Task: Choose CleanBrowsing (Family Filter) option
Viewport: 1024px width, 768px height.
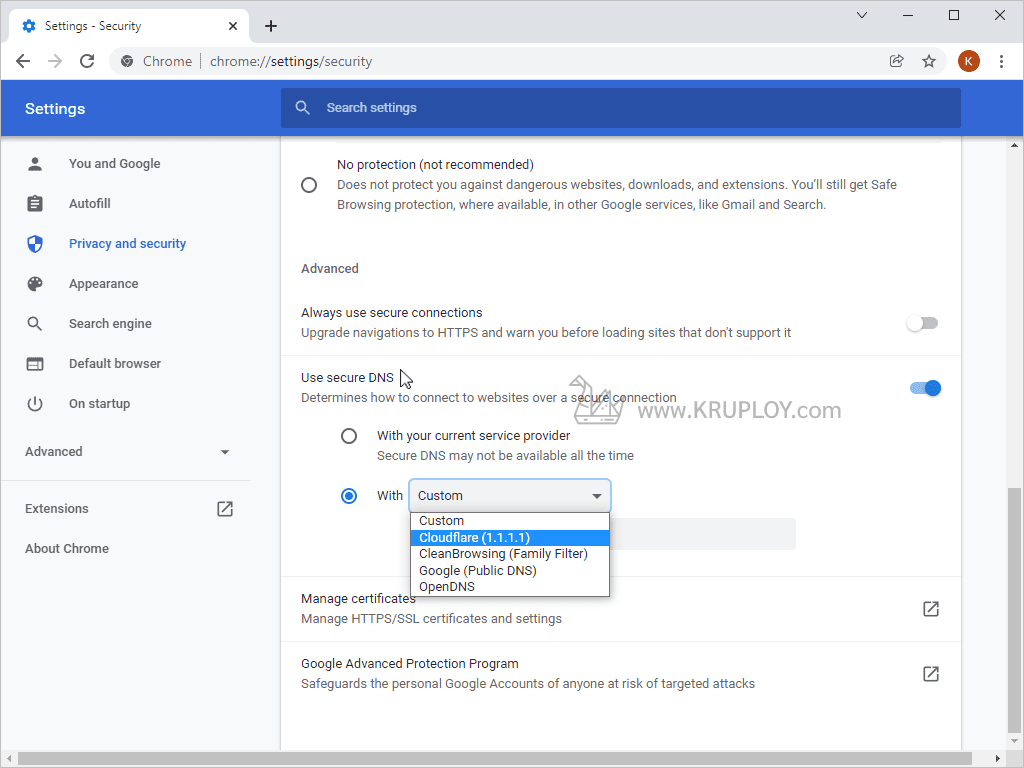Action: pyautogui.click(x=510, y=554)
